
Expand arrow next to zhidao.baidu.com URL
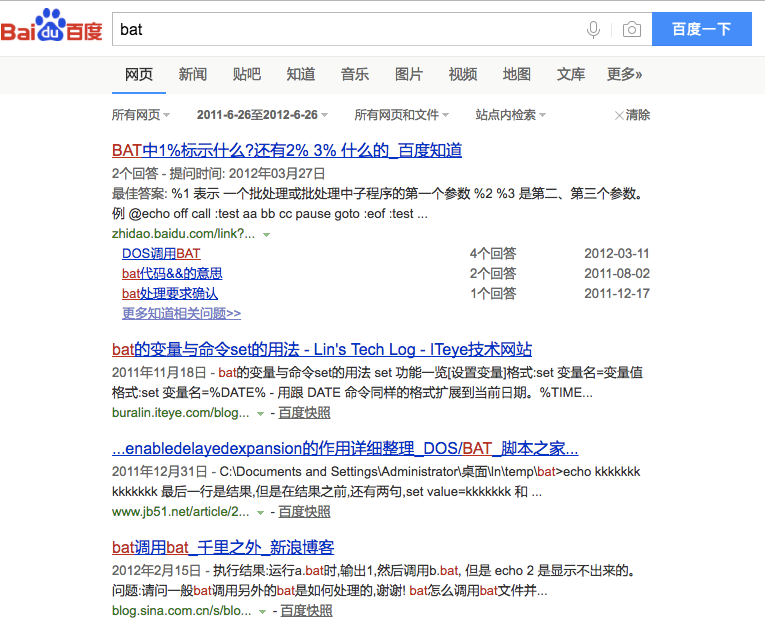click(267, 234)
